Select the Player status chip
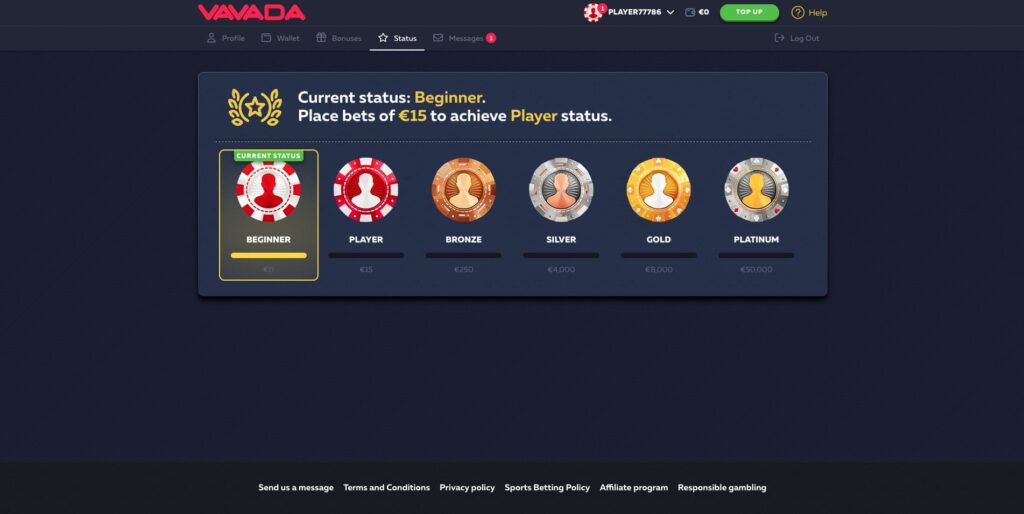Image resolution: width=1024 pixels, height=514 pixels. 366,190
